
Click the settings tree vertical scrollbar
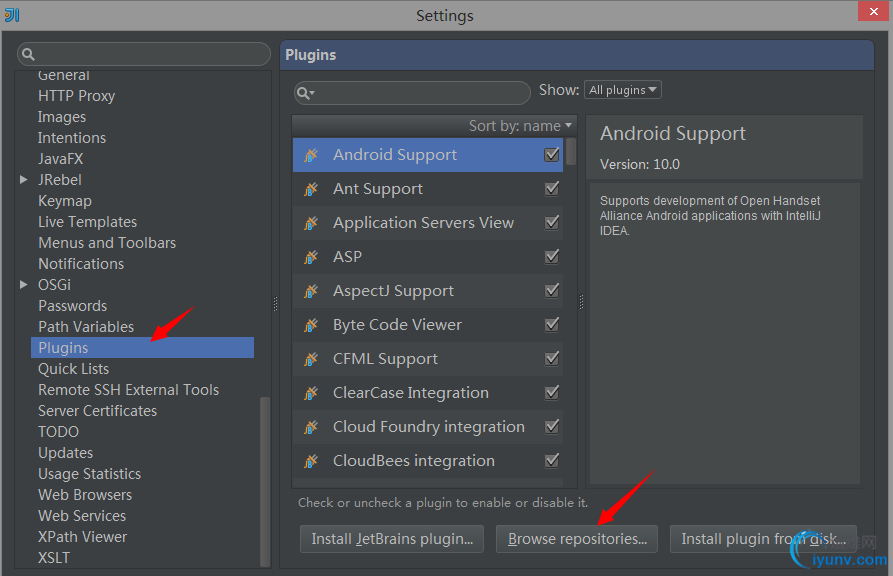pyautogui.click(x=265, y=481)
